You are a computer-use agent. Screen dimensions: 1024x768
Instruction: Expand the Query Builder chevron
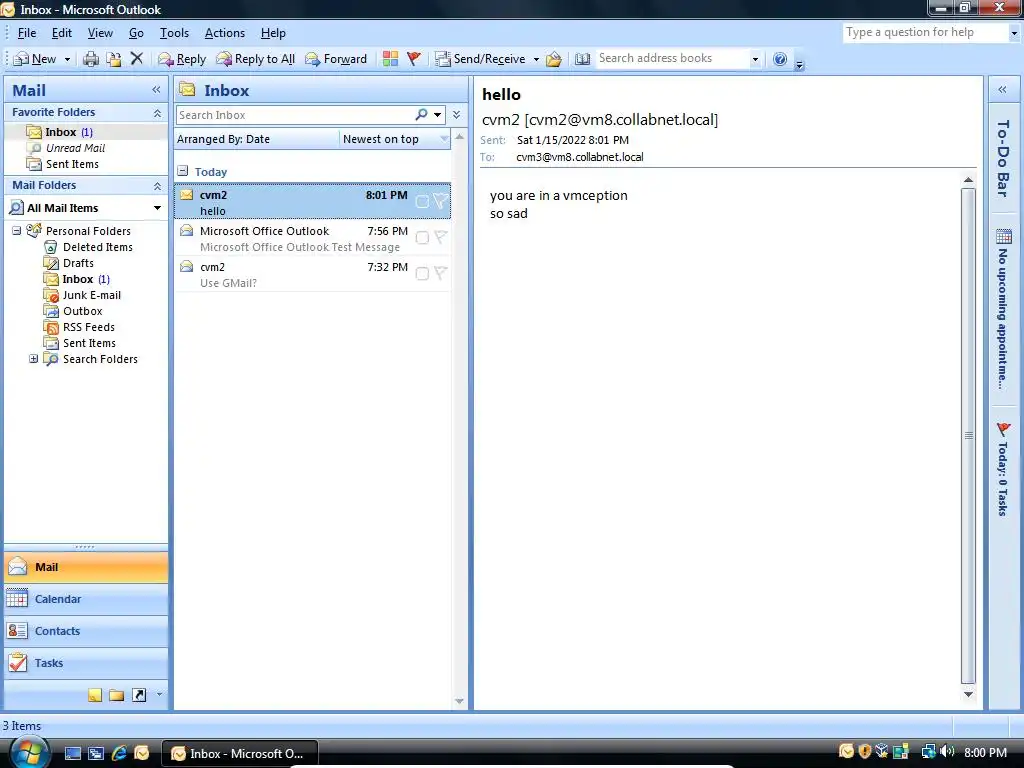click(456, 115)
